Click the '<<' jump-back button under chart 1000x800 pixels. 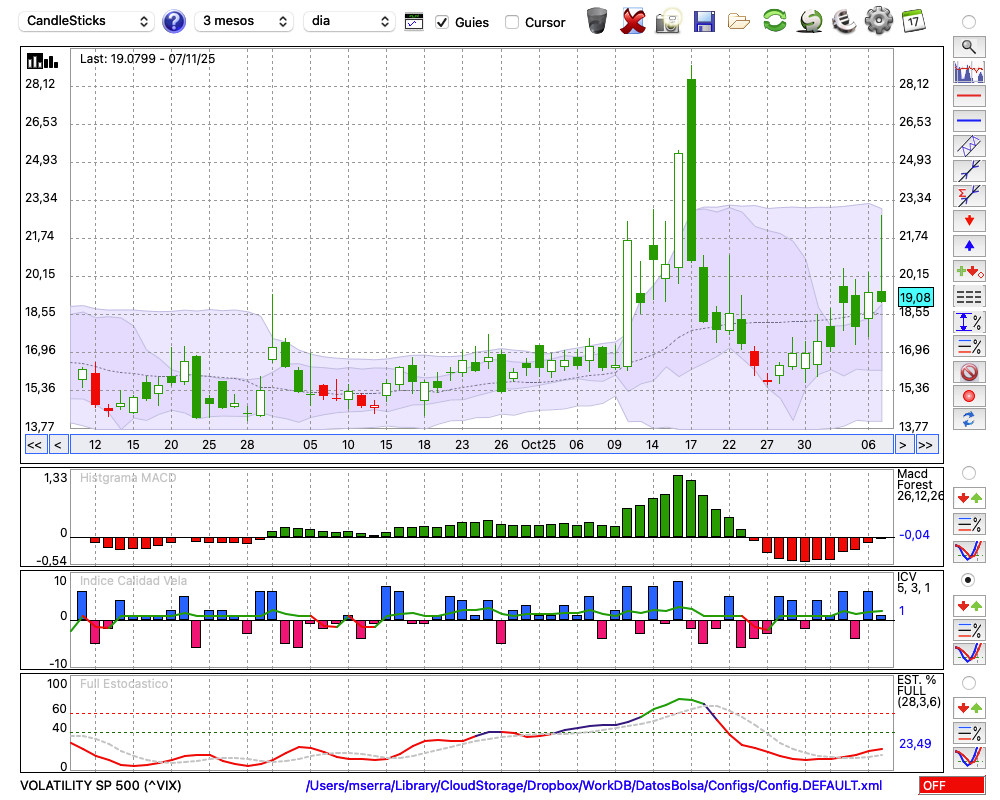pyautogui.click(x=34, y=445)
